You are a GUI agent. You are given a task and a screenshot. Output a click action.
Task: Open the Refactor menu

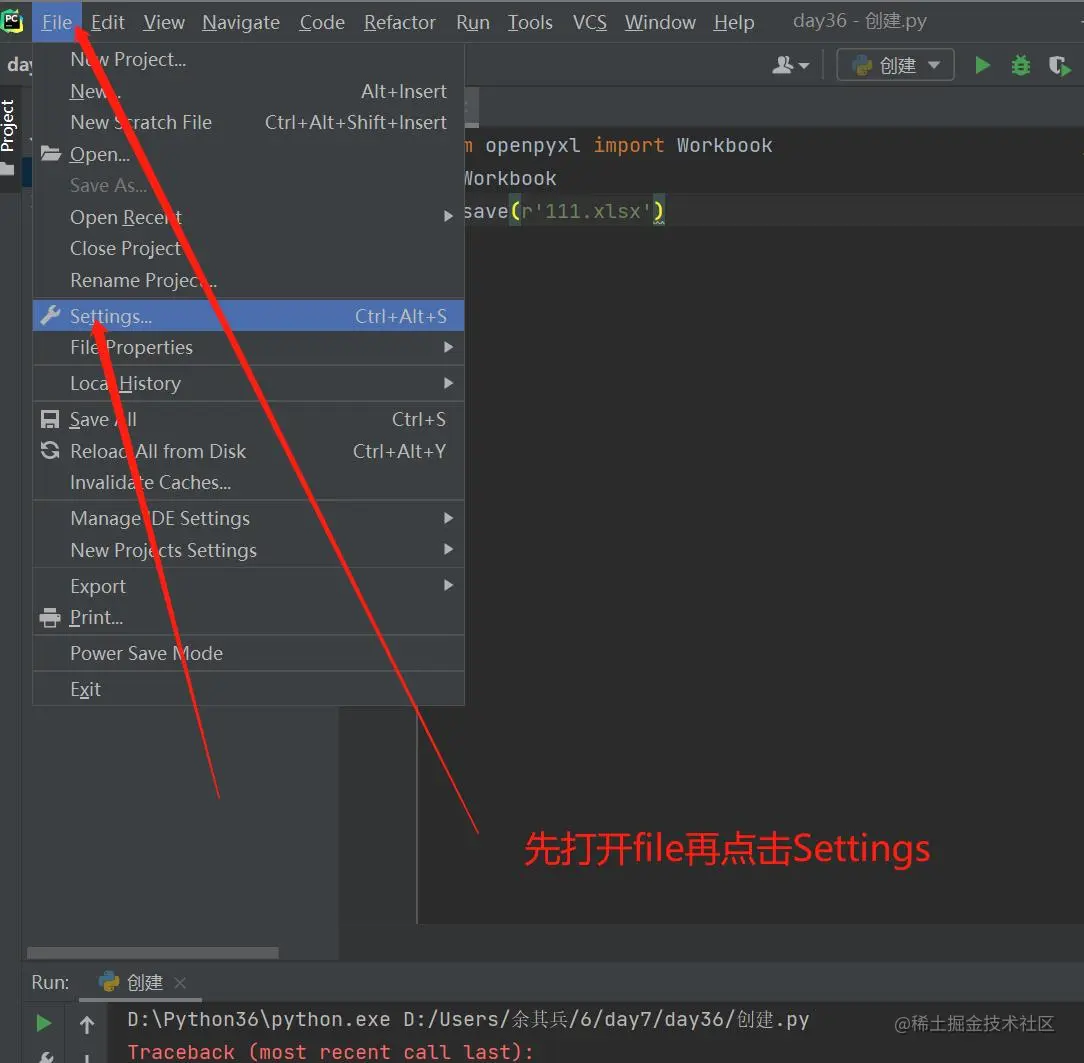400,22
